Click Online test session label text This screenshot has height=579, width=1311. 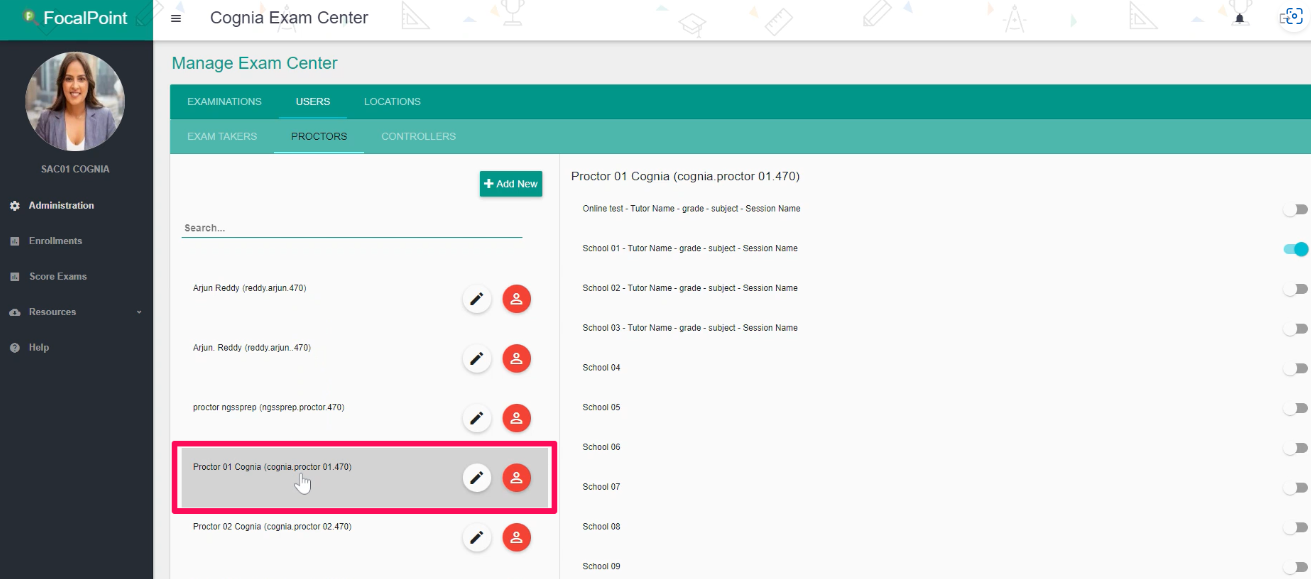tap(691, 209)
